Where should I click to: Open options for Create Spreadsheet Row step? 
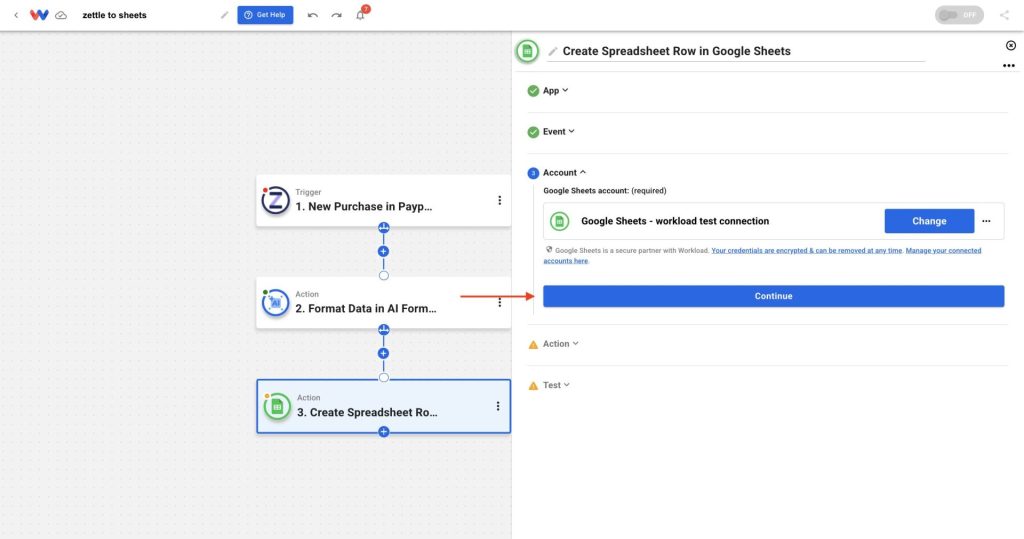tap(498, 406)
